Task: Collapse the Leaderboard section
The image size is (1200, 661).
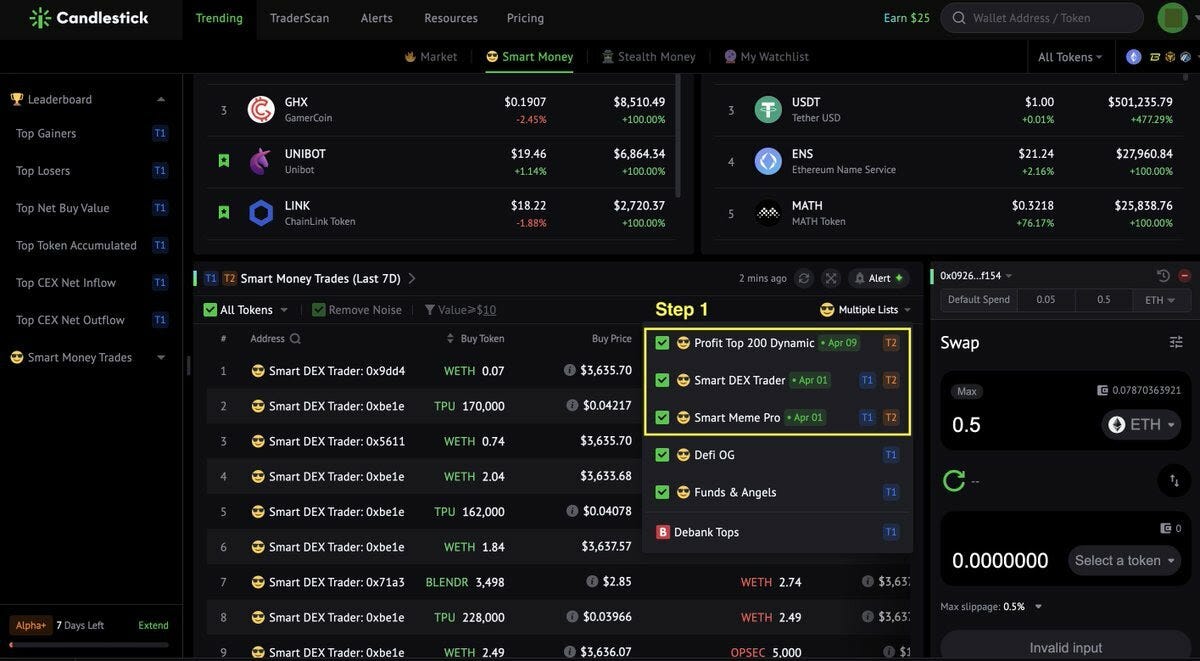Action: coord(161,99)
